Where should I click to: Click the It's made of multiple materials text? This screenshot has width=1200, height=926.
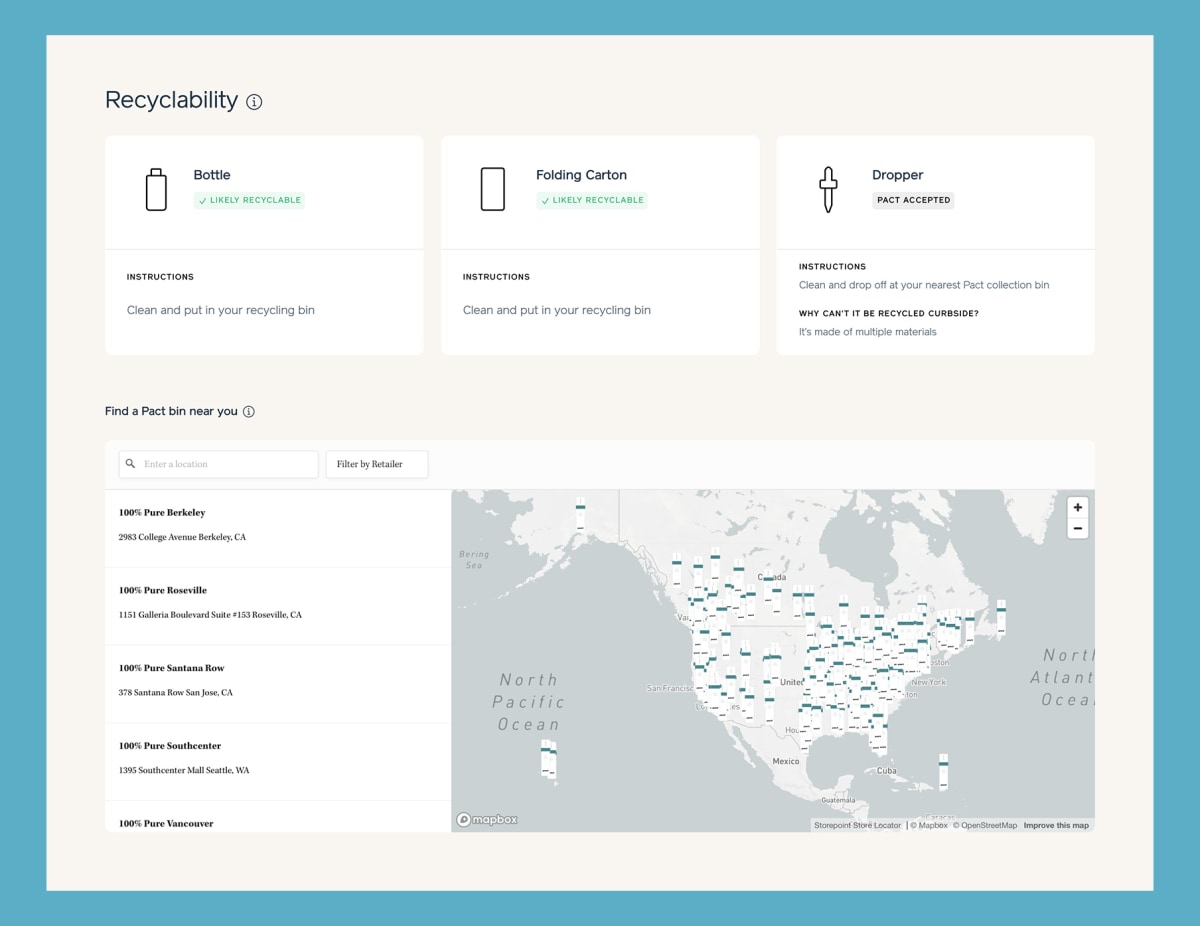(868, 332)
